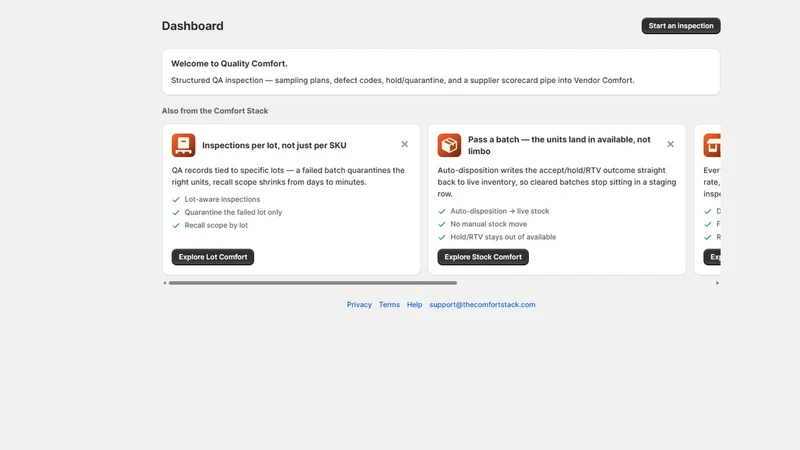
Task: Click 'Recall scope by lot' item
Action: [216, 225]
